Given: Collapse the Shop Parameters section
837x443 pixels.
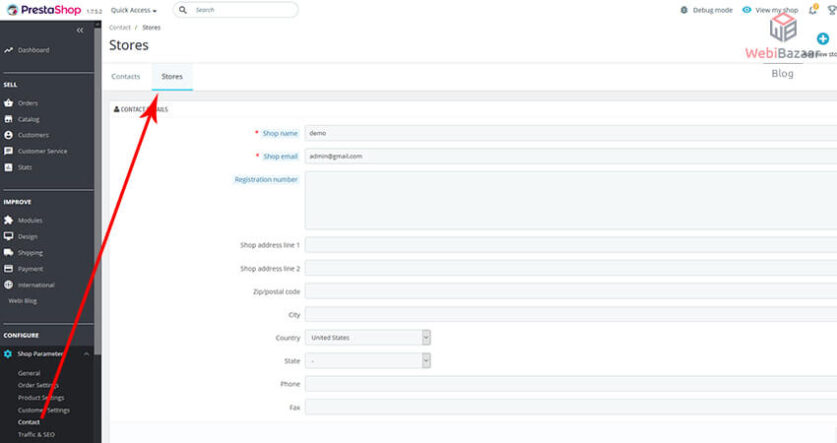Looking at the screenshot, I should point(86,354).
